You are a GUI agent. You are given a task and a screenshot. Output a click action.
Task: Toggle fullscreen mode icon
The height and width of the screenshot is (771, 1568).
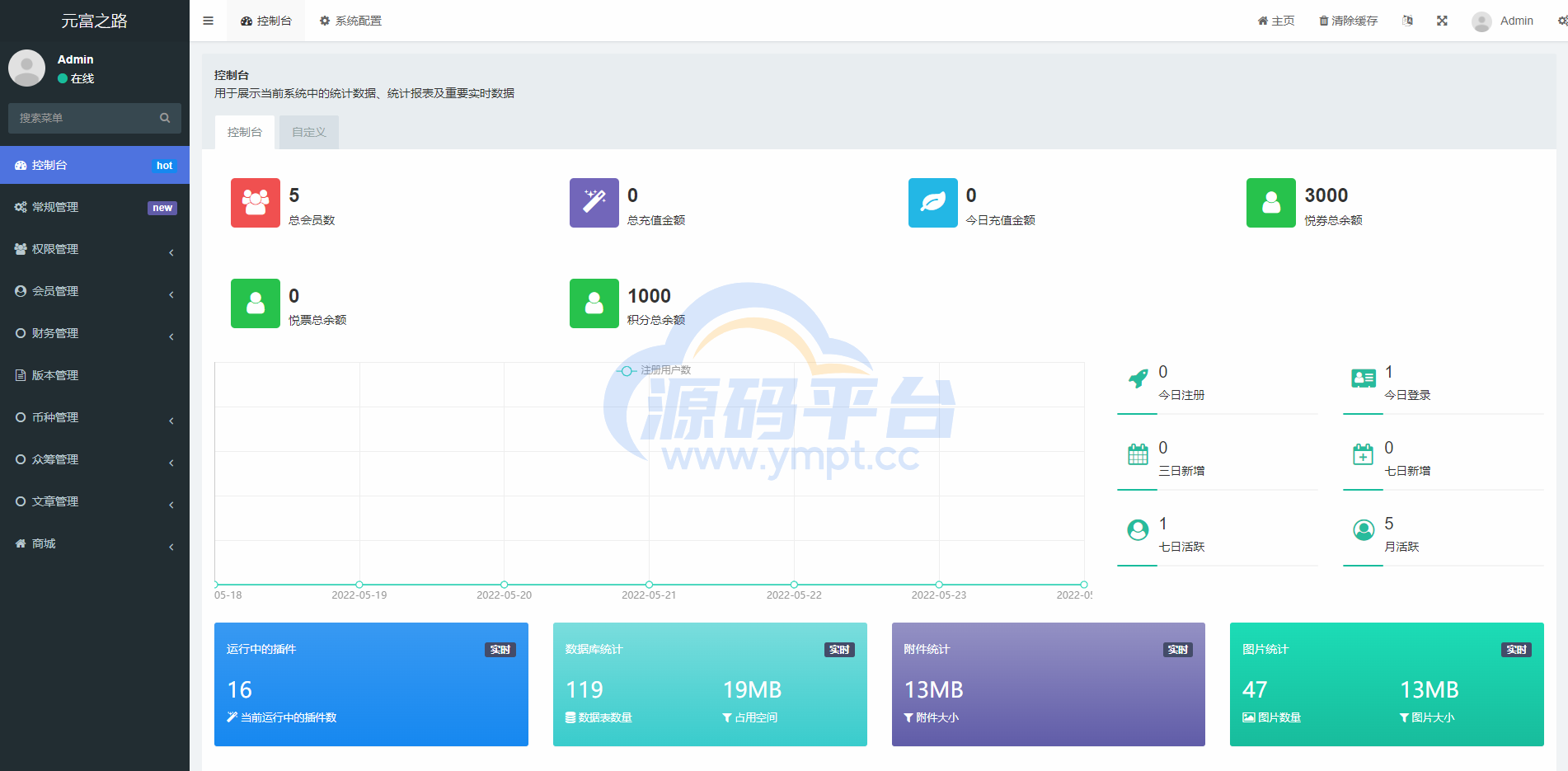[1442, 21]
